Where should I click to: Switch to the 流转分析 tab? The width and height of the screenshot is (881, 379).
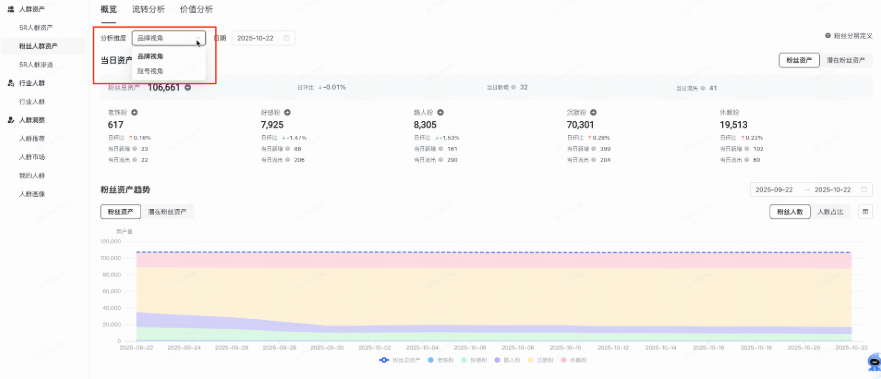click(148, 9)
